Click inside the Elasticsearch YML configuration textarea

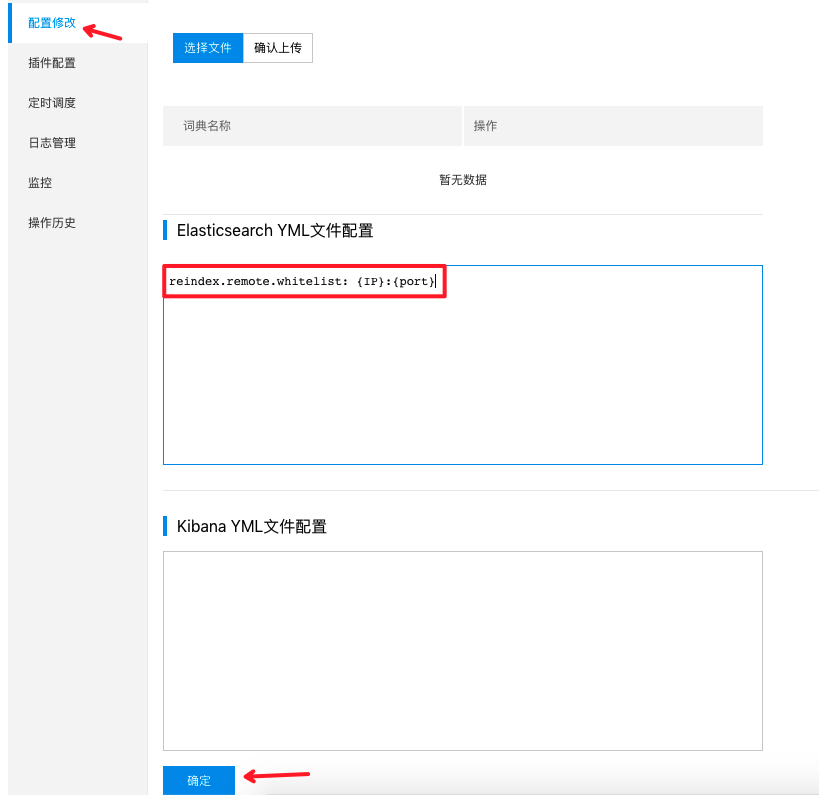(x=463, y=365)
